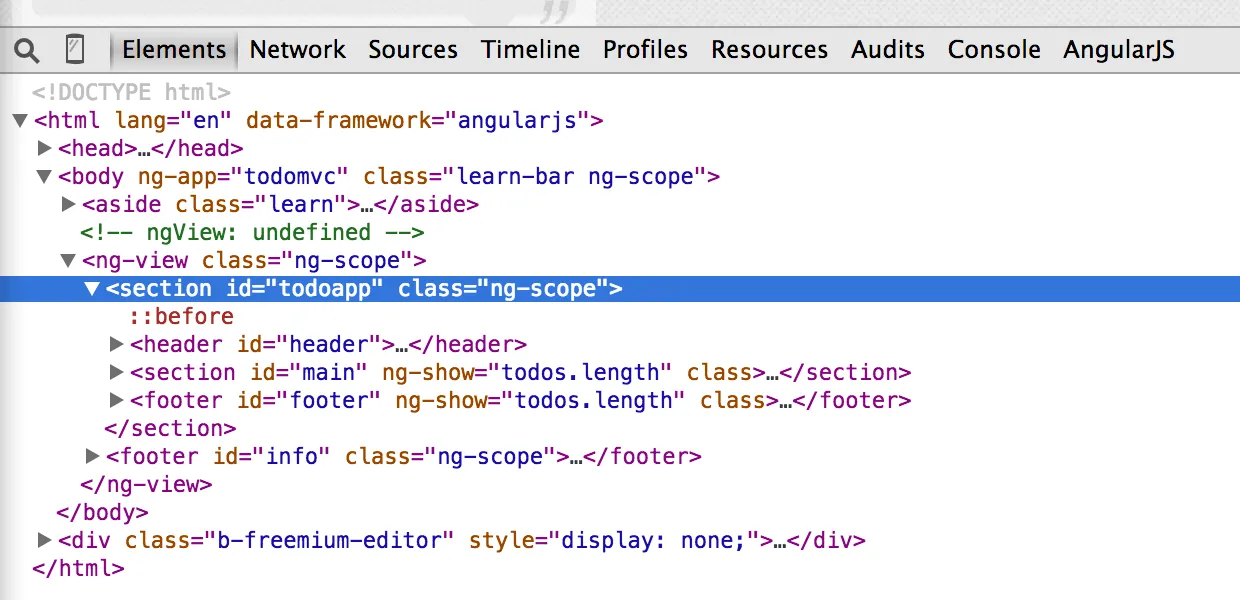Open the AngularJS tab
This screenshot has height=600, width=1240.
click(x=1118, y=49)
